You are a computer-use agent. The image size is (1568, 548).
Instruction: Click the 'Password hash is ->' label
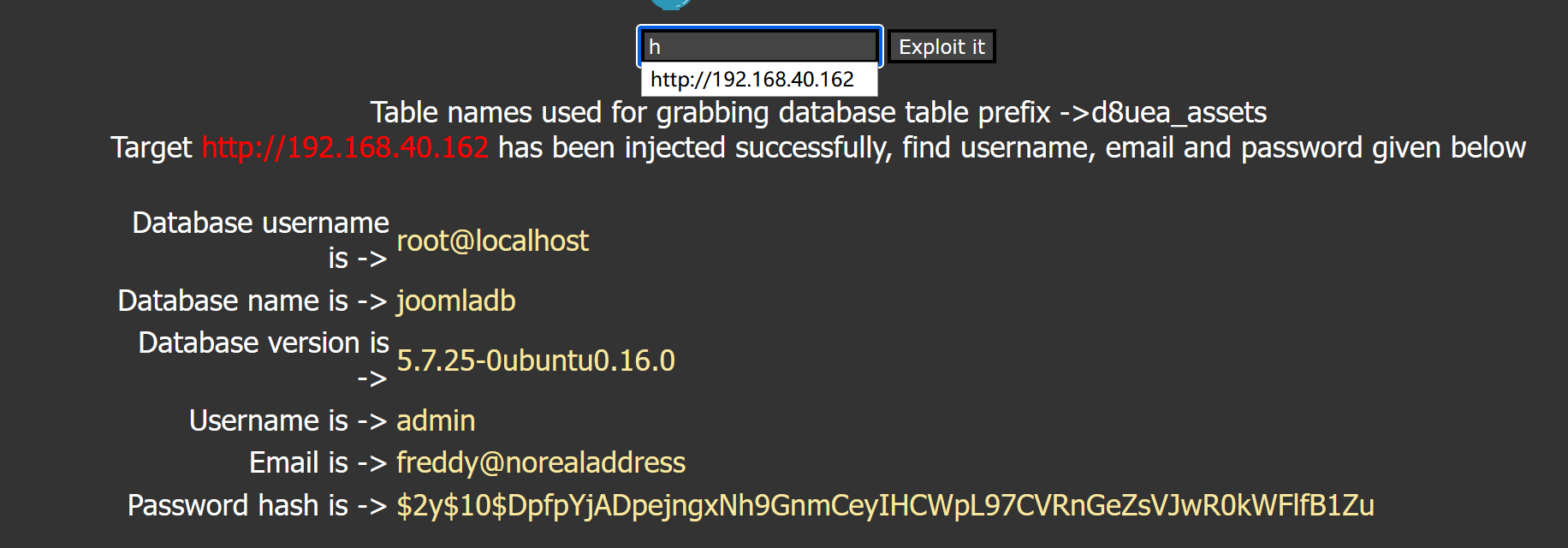click(257, 505)
